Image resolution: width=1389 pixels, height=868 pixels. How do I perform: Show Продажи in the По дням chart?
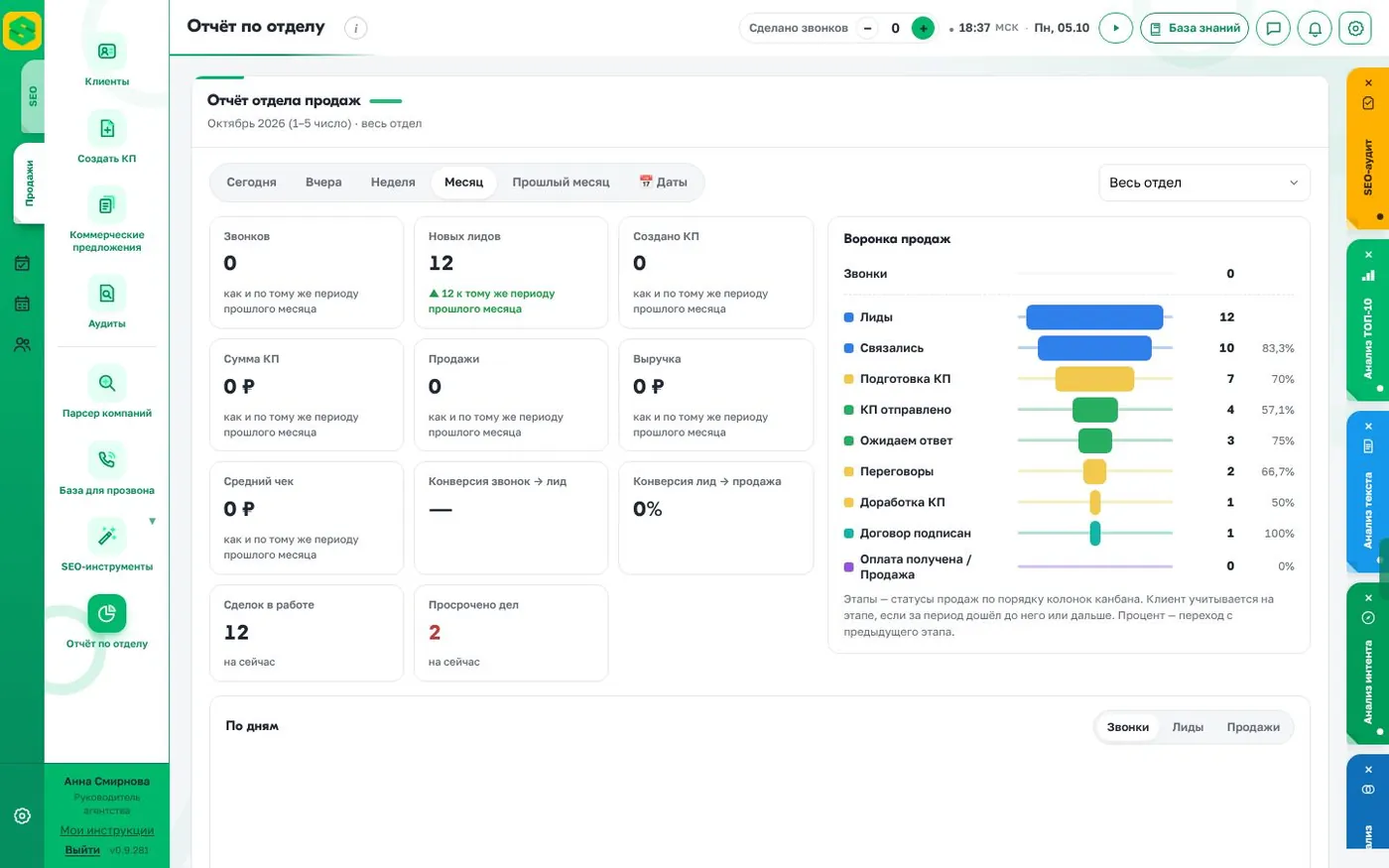(1253, 727)
